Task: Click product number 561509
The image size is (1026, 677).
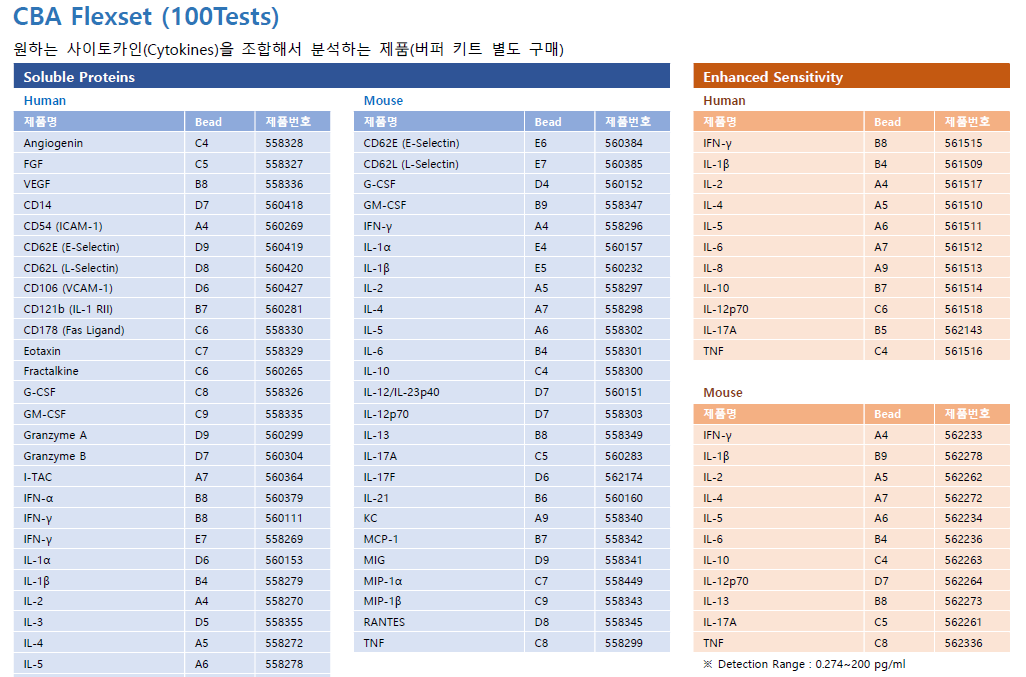Action: pyautogui.click(x=963, y=164)
